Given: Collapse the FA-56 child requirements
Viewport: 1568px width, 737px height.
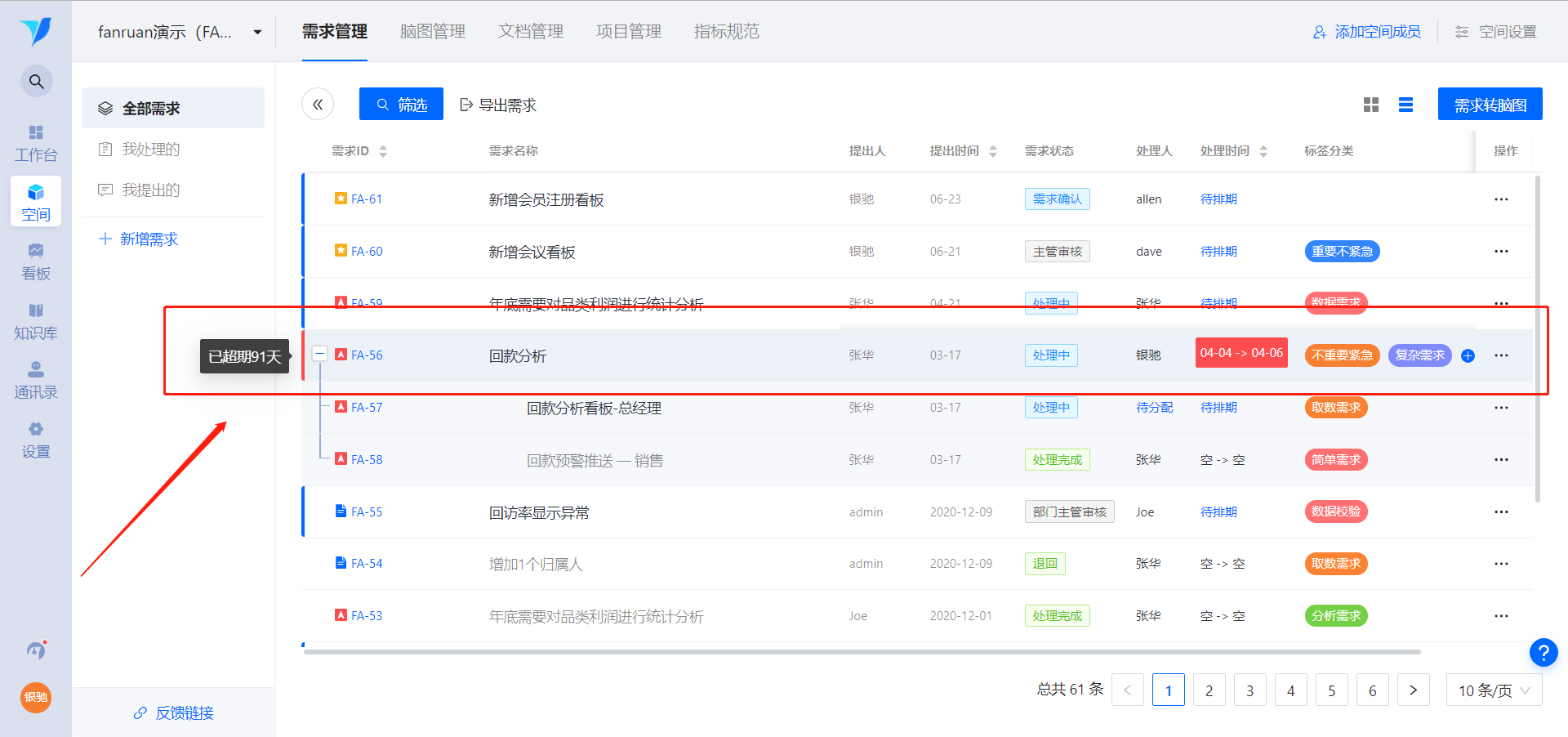Looking at the screenshot, I should point(320,354).
